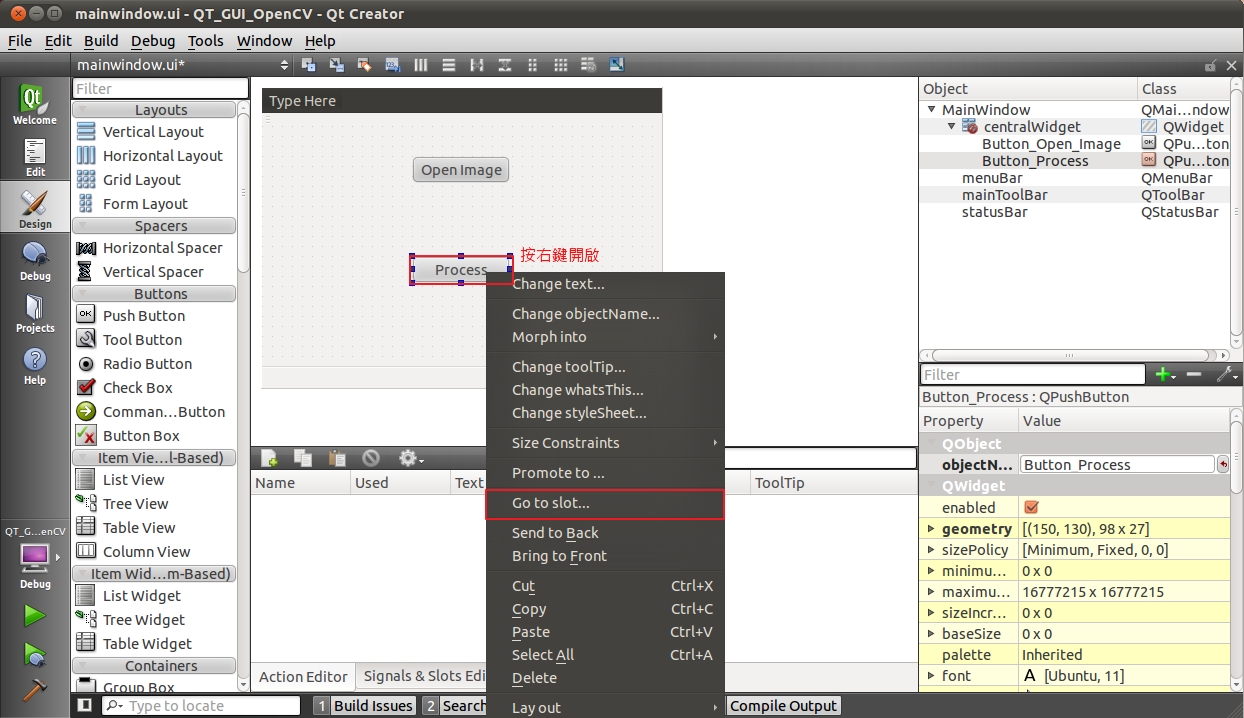The image size is (1244, 718).
Task: Open the mainwindow.ui* file dropdown
Action: pyautogui.click(x=182, y=65)
